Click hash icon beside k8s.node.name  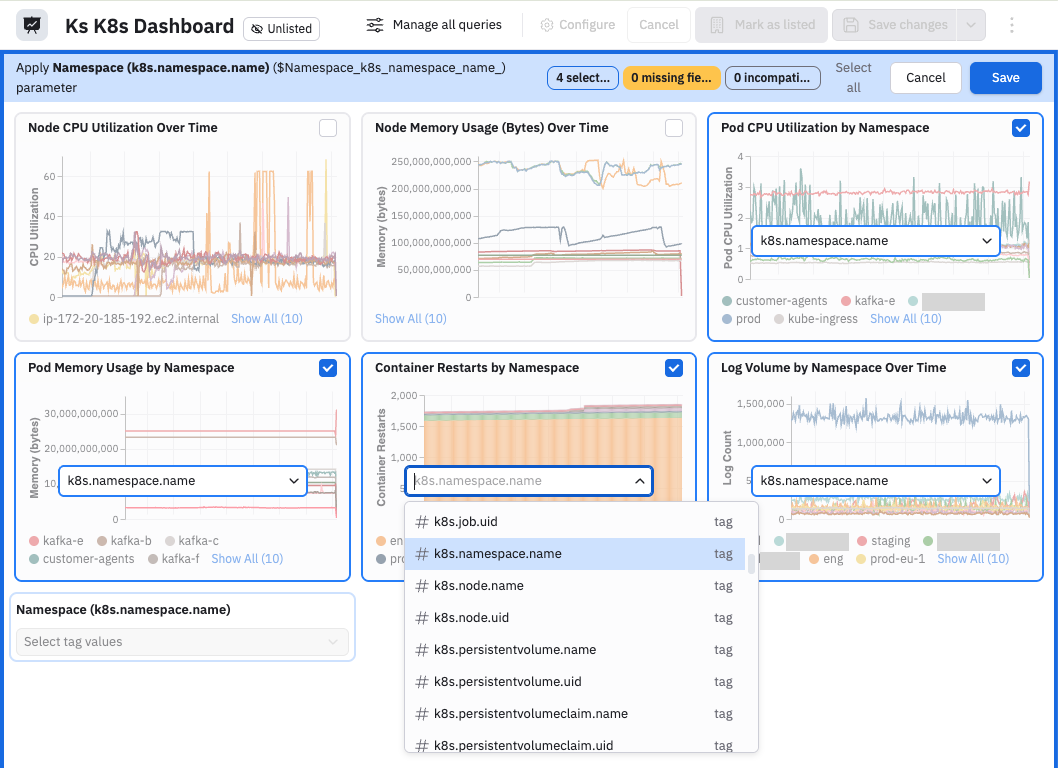[x=422, y=586]
